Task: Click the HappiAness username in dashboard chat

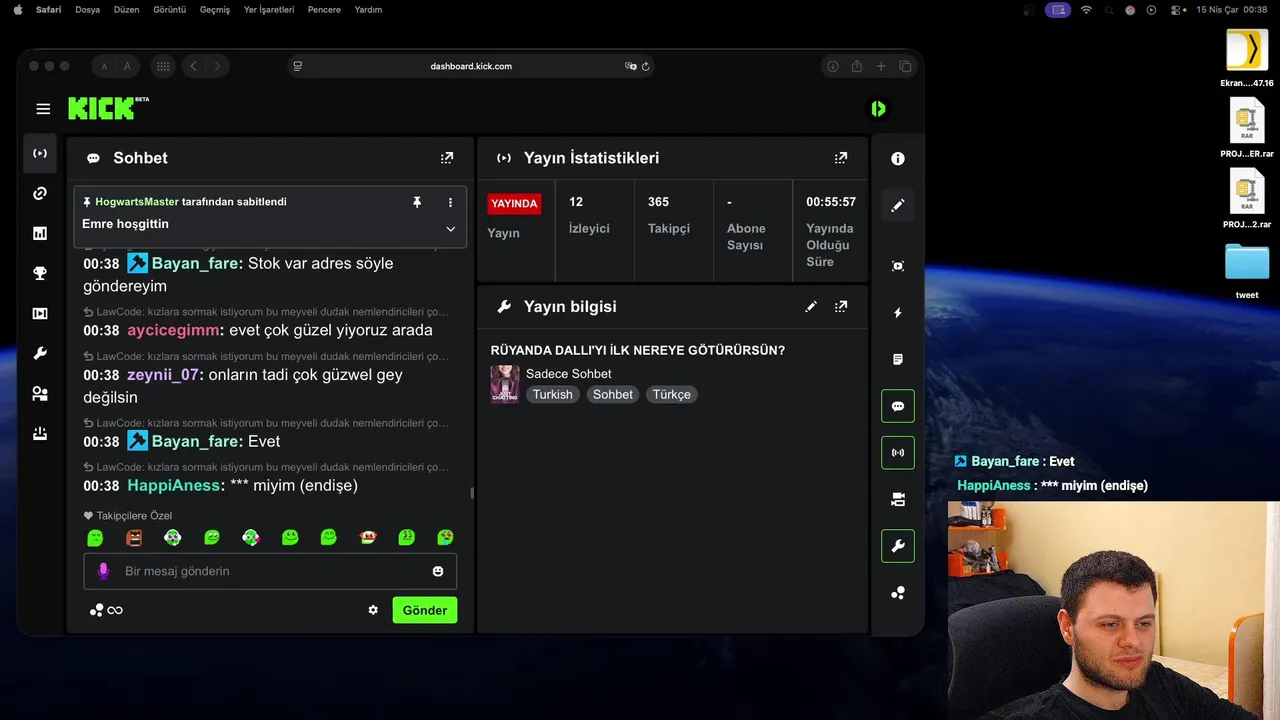Action: pos(174,485)
